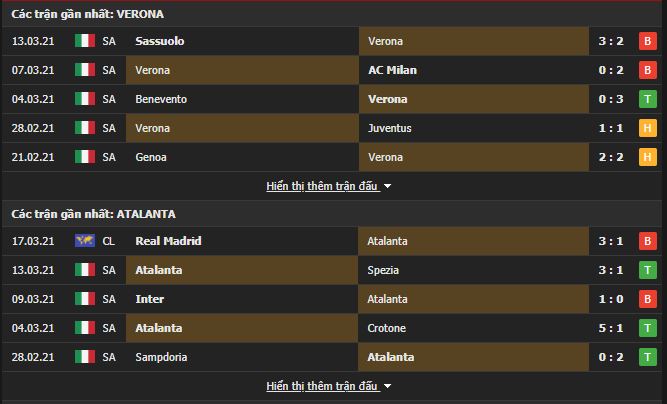Click the yellow H badge for Genoa vs Verona
This screenshot has width=667, height=404.
pyautogui.click(x=647, y=157)
